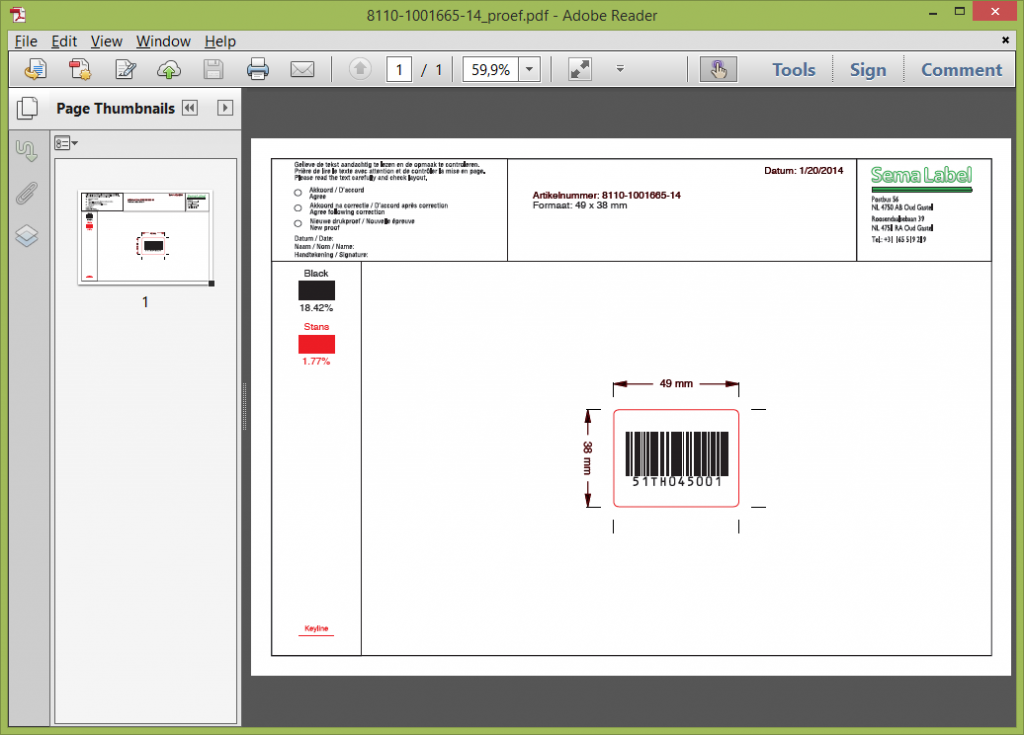Click the 1.77% Stans coverage value
The height and width of the screenshot is (735, 1024).
(316, 361)
